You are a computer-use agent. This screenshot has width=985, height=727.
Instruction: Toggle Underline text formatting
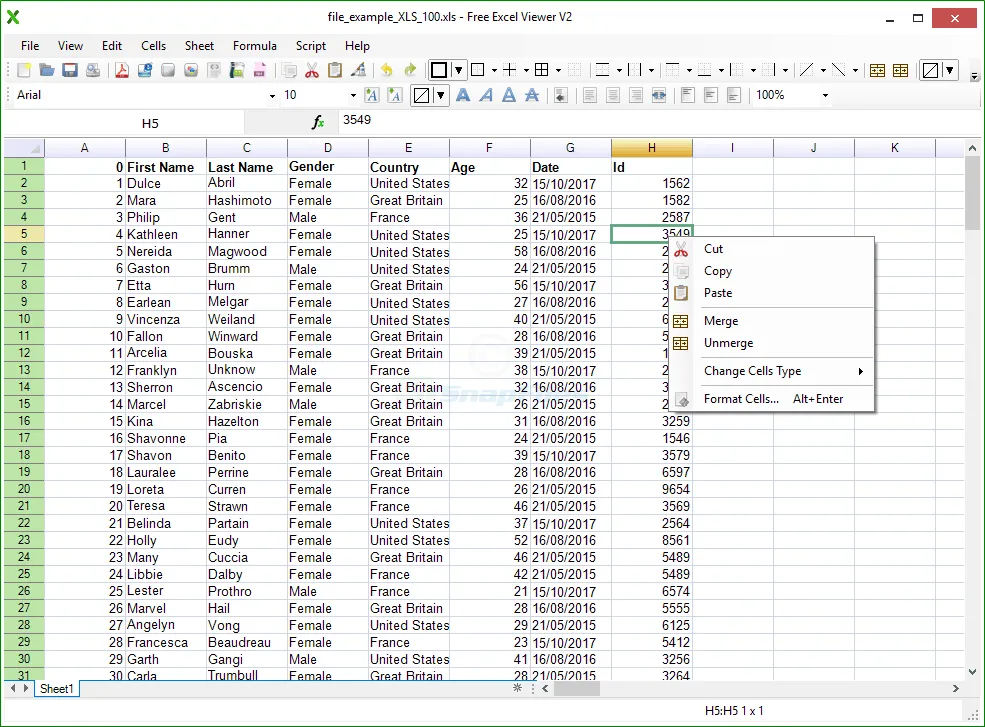(509, 95)
